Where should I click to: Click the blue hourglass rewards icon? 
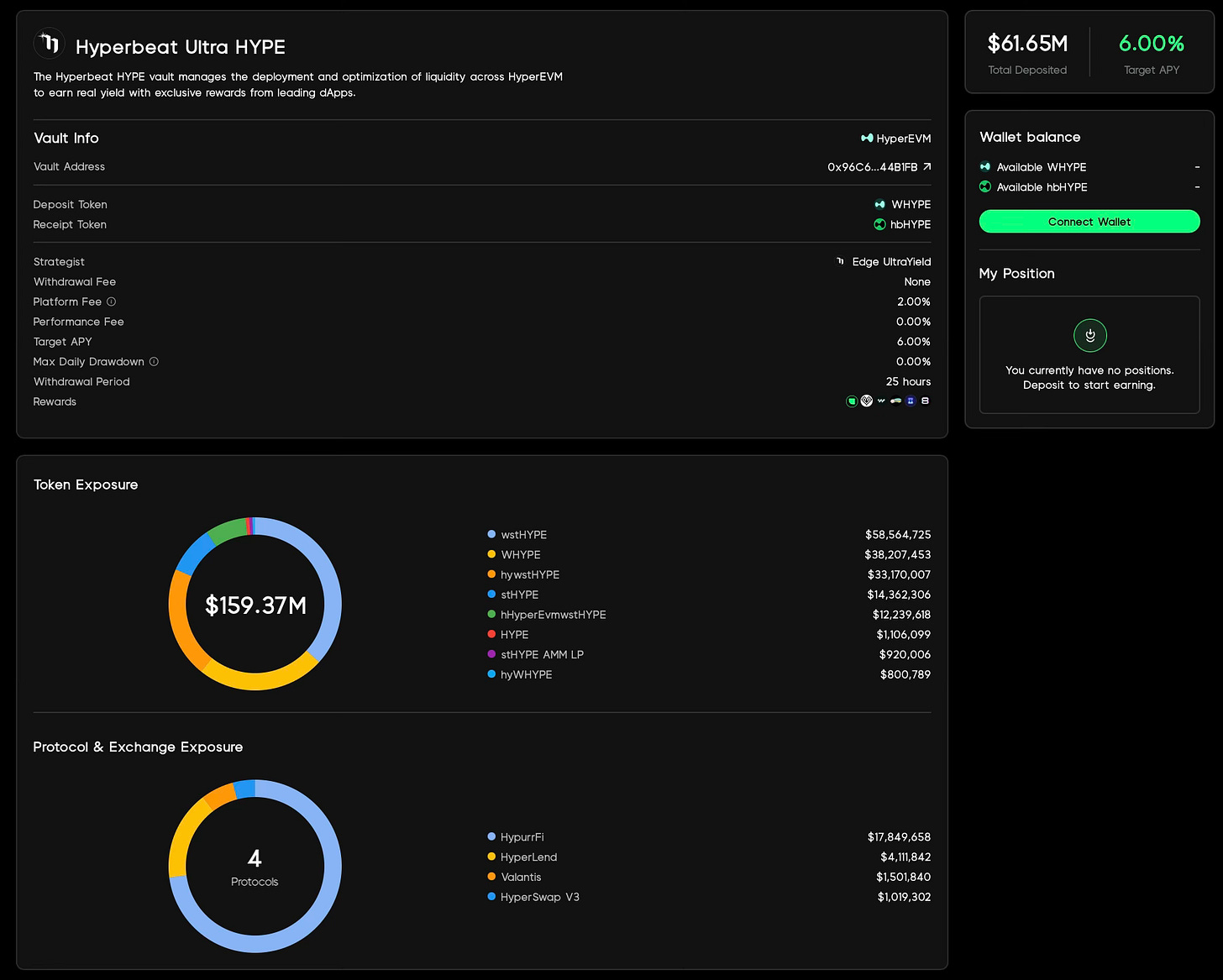coord(911,401)
